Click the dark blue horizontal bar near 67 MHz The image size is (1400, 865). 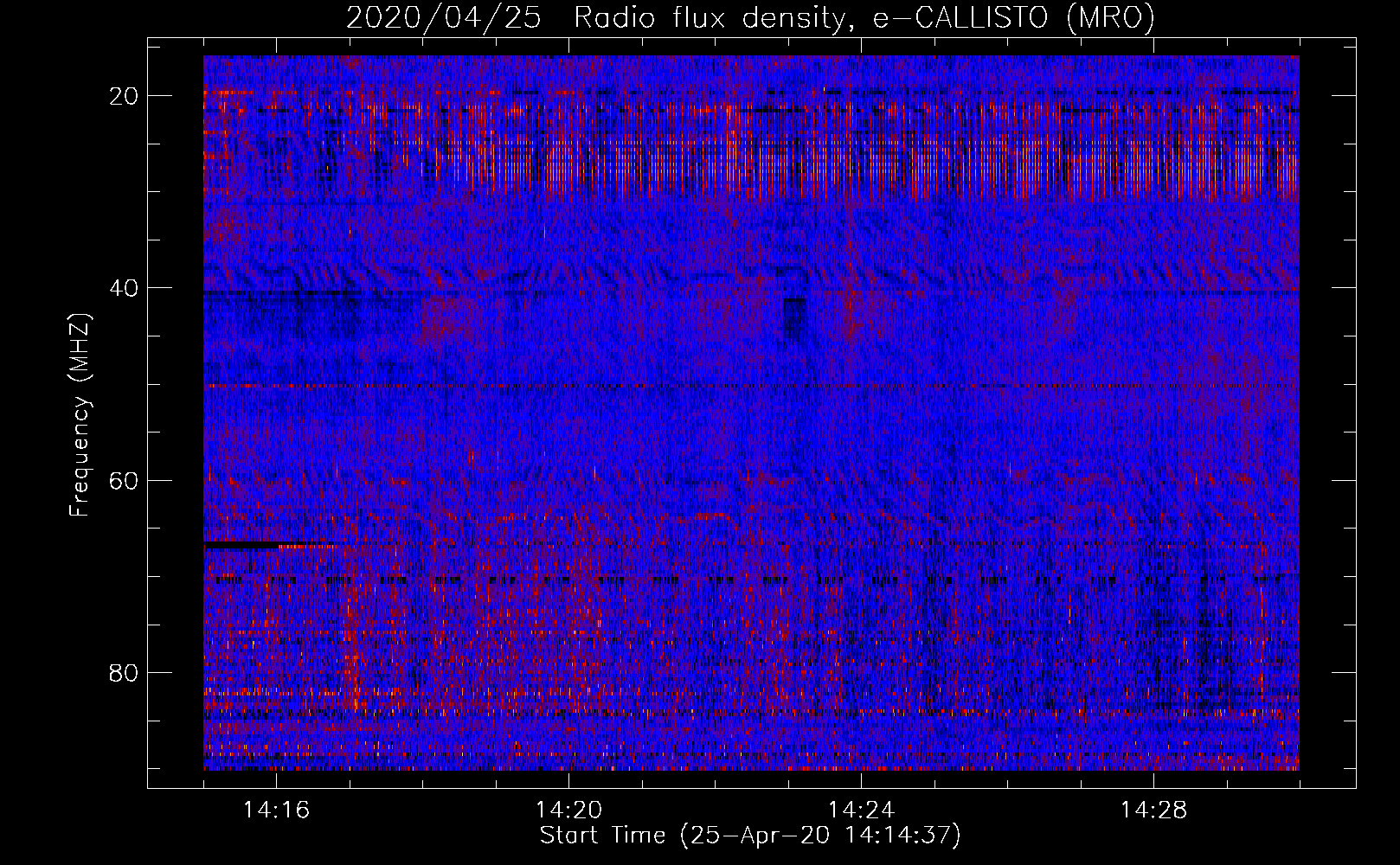point(242,545)
